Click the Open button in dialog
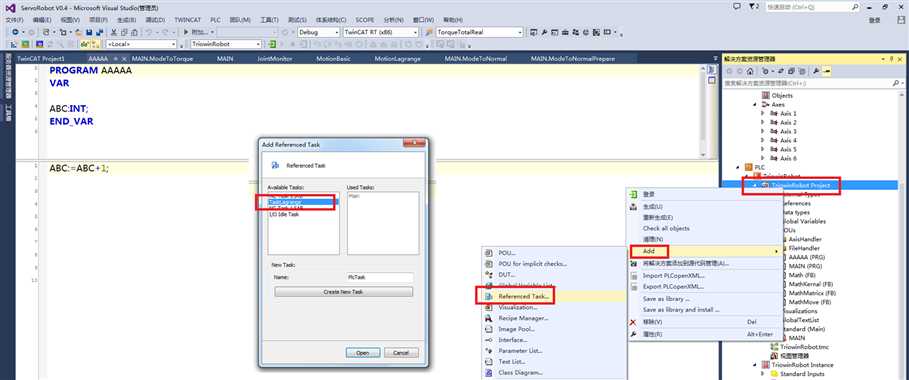 coord(363,353)
